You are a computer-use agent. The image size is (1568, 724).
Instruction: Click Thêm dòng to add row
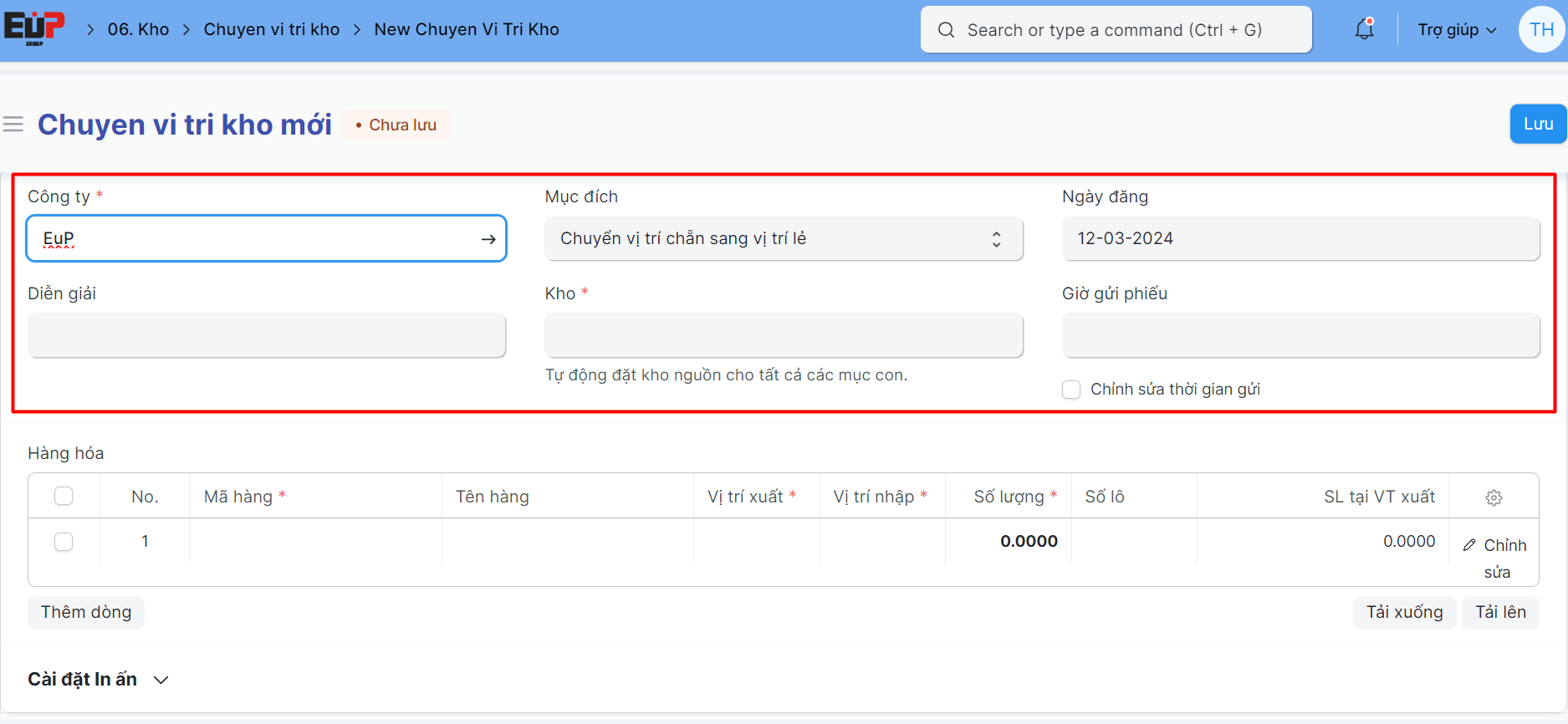[x=86, y=612]
